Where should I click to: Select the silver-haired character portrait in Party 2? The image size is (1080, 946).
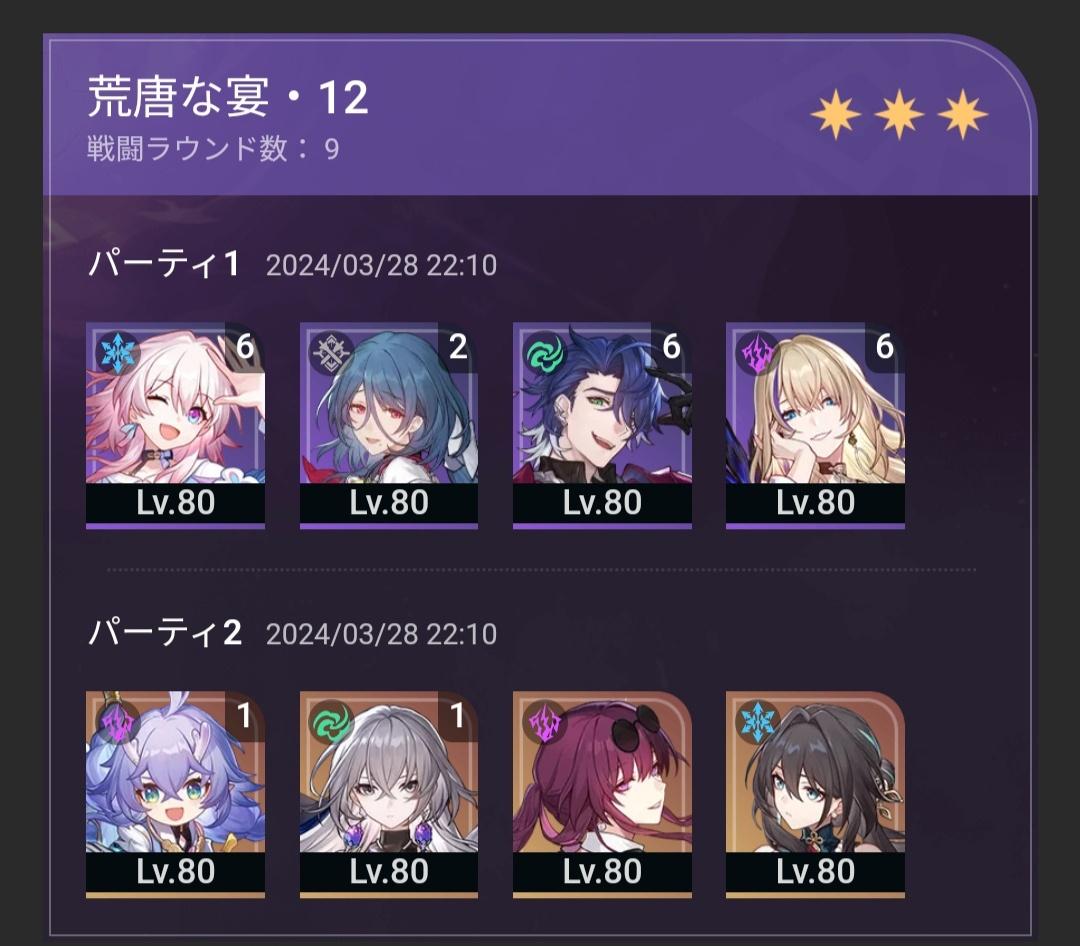[389, 794]
